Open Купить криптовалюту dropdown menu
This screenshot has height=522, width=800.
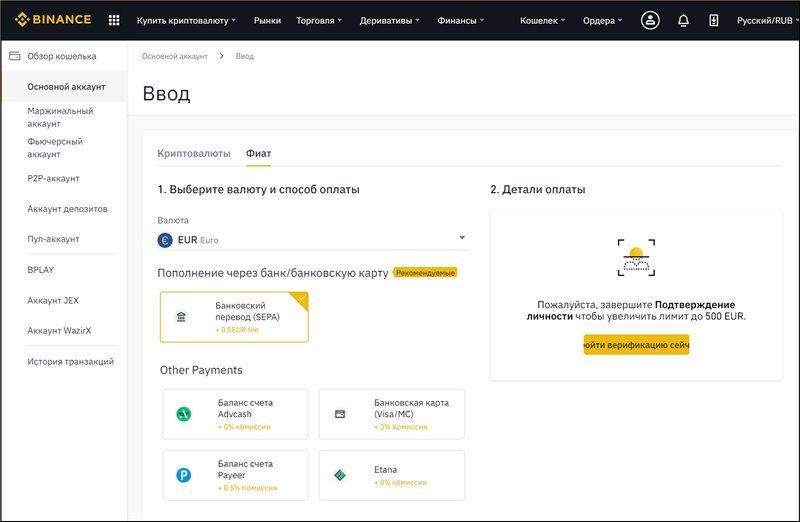(186, 20)
